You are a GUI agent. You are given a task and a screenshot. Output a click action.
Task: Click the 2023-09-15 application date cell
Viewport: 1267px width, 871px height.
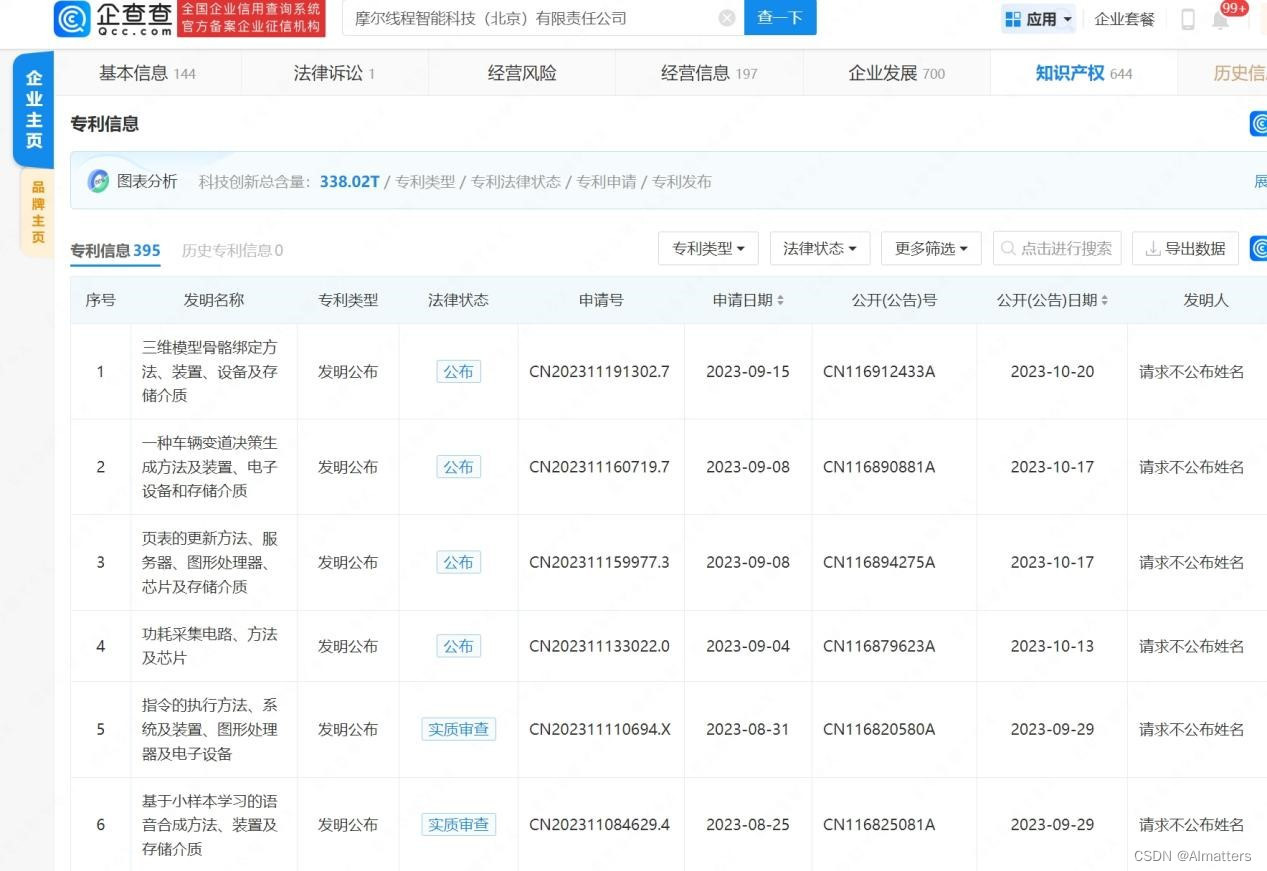[748, 371]
